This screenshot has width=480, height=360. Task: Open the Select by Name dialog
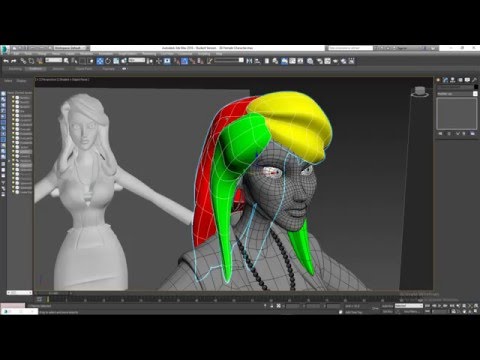point(74,61)
